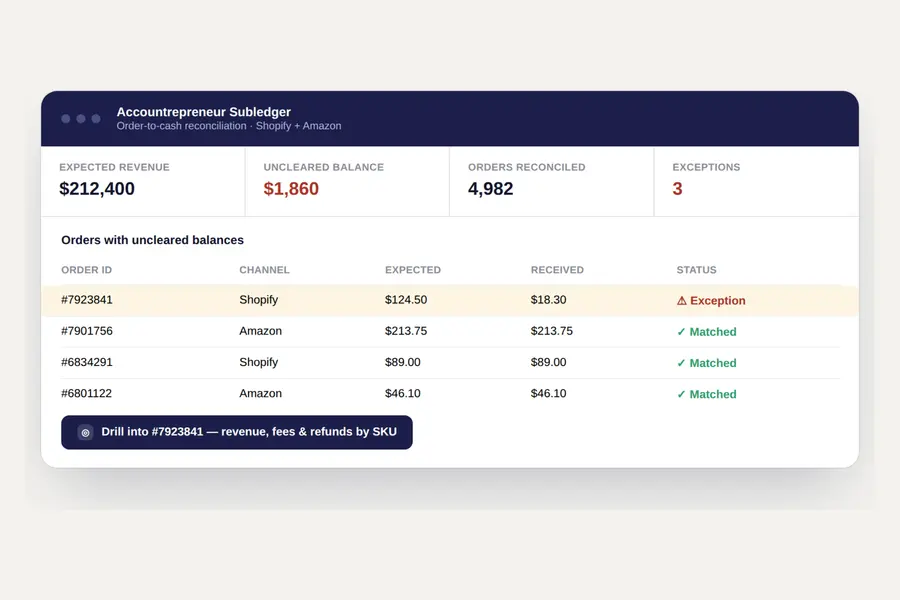Click the ORDERS RECONCILED label
900x600 pixels.
click(x=526, y=167)
